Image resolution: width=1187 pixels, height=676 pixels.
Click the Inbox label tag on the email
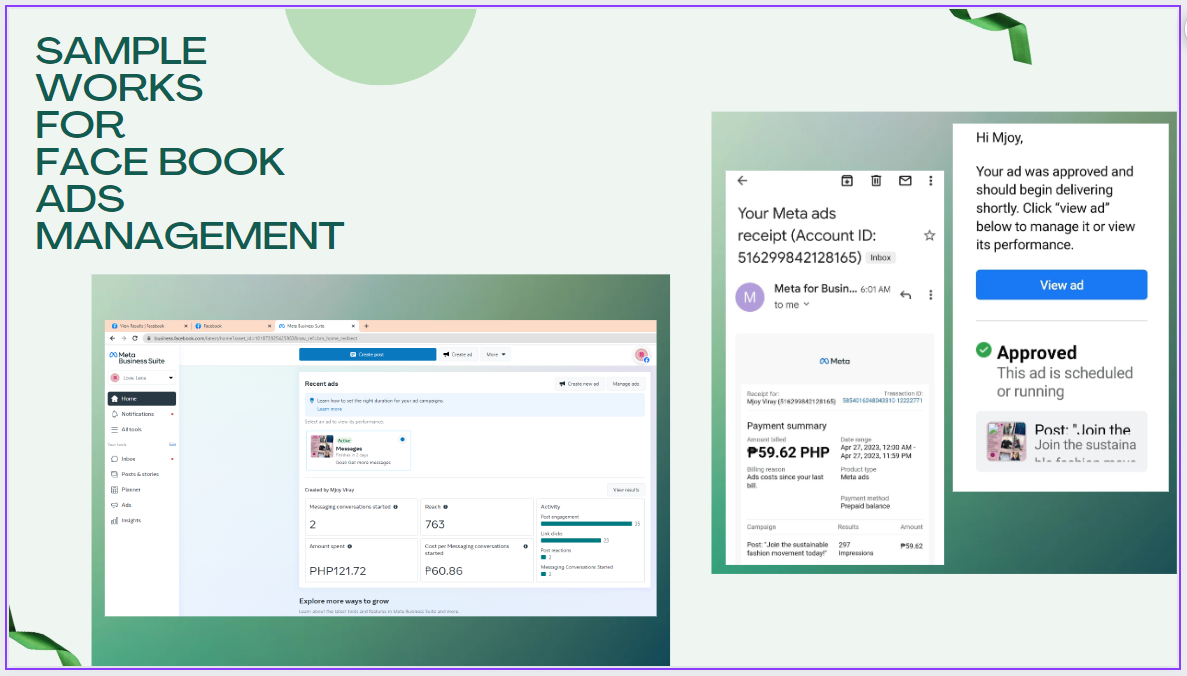point(880,257)
